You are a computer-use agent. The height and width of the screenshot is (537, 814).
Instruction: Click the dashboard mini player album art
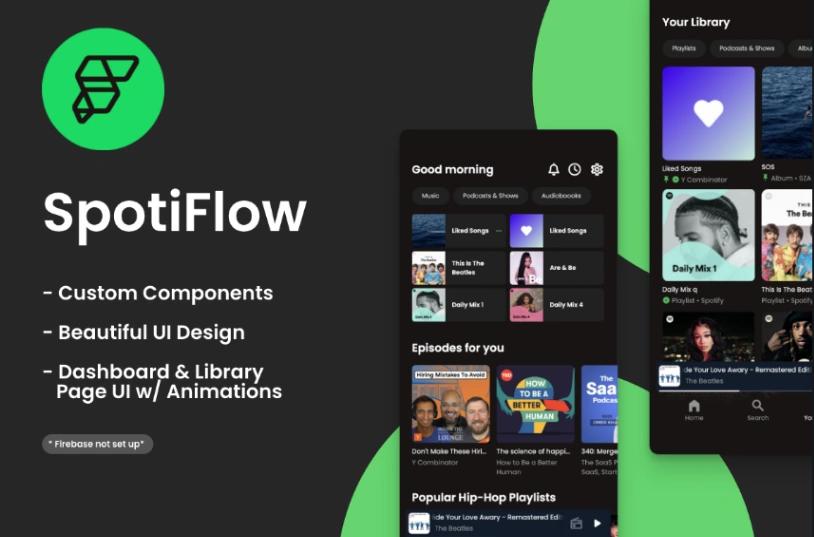(419, 523)
